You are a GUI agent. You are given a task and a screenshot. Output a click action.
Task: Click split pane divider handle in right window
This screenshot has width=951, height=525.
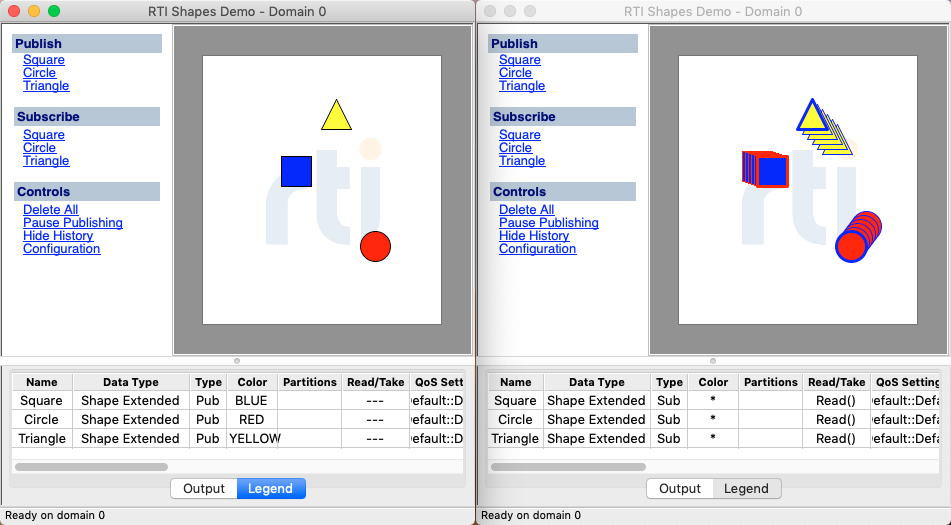coord(713,361)
